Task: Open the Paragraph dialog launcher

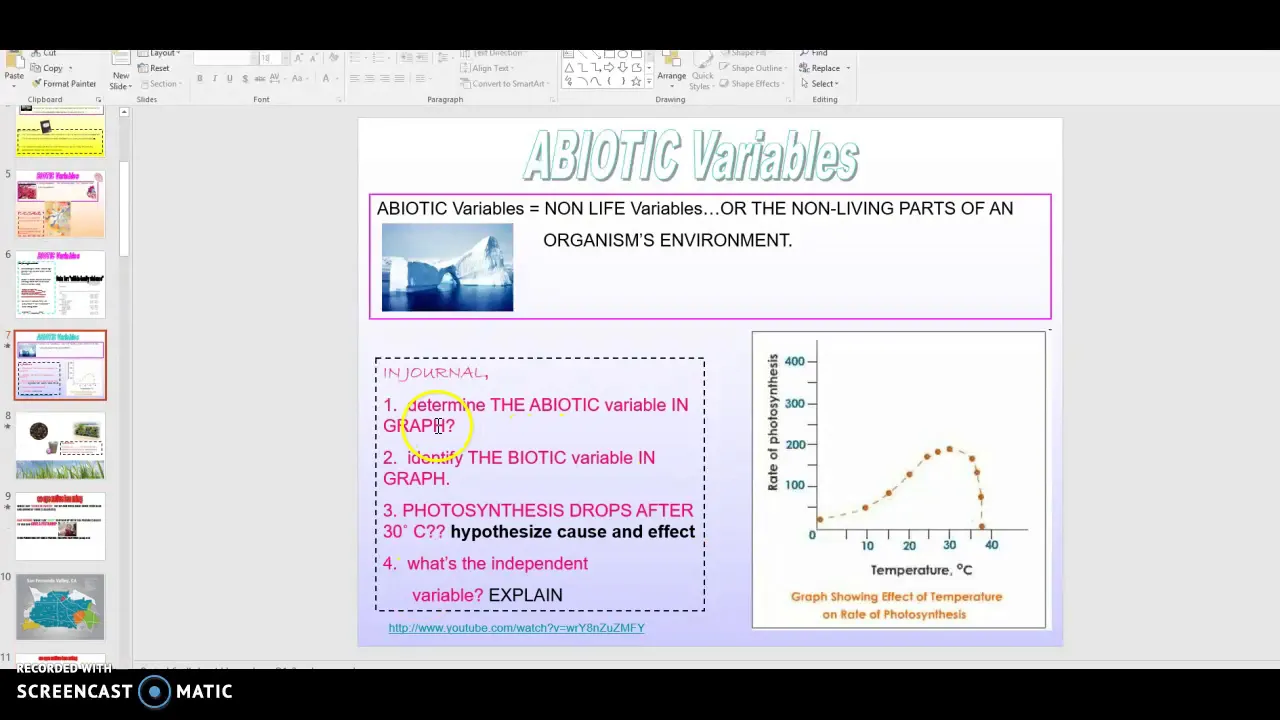Action: pos(552,100)
